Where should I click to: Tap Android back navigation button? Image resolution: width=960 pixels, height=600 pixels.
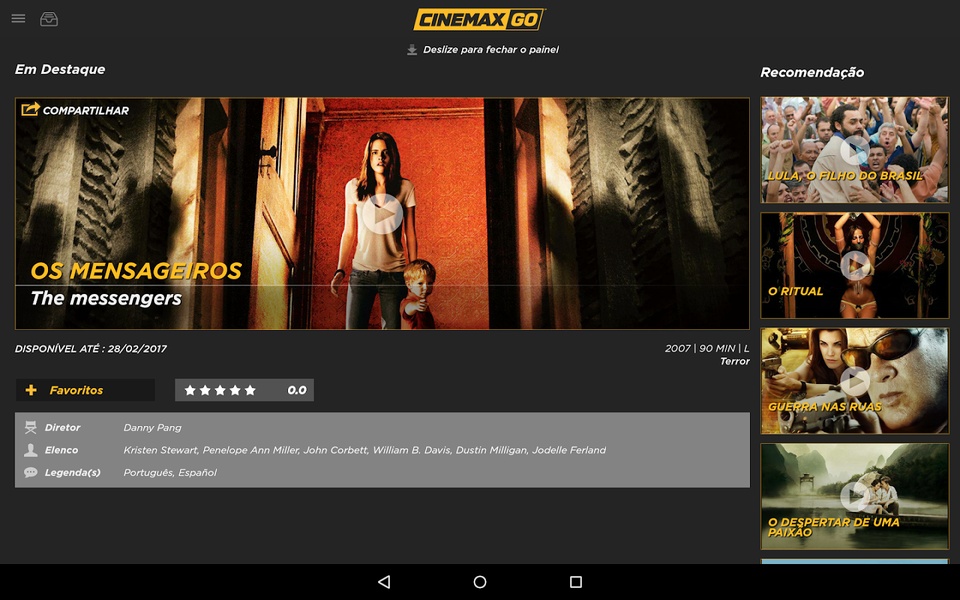point(384,582)
